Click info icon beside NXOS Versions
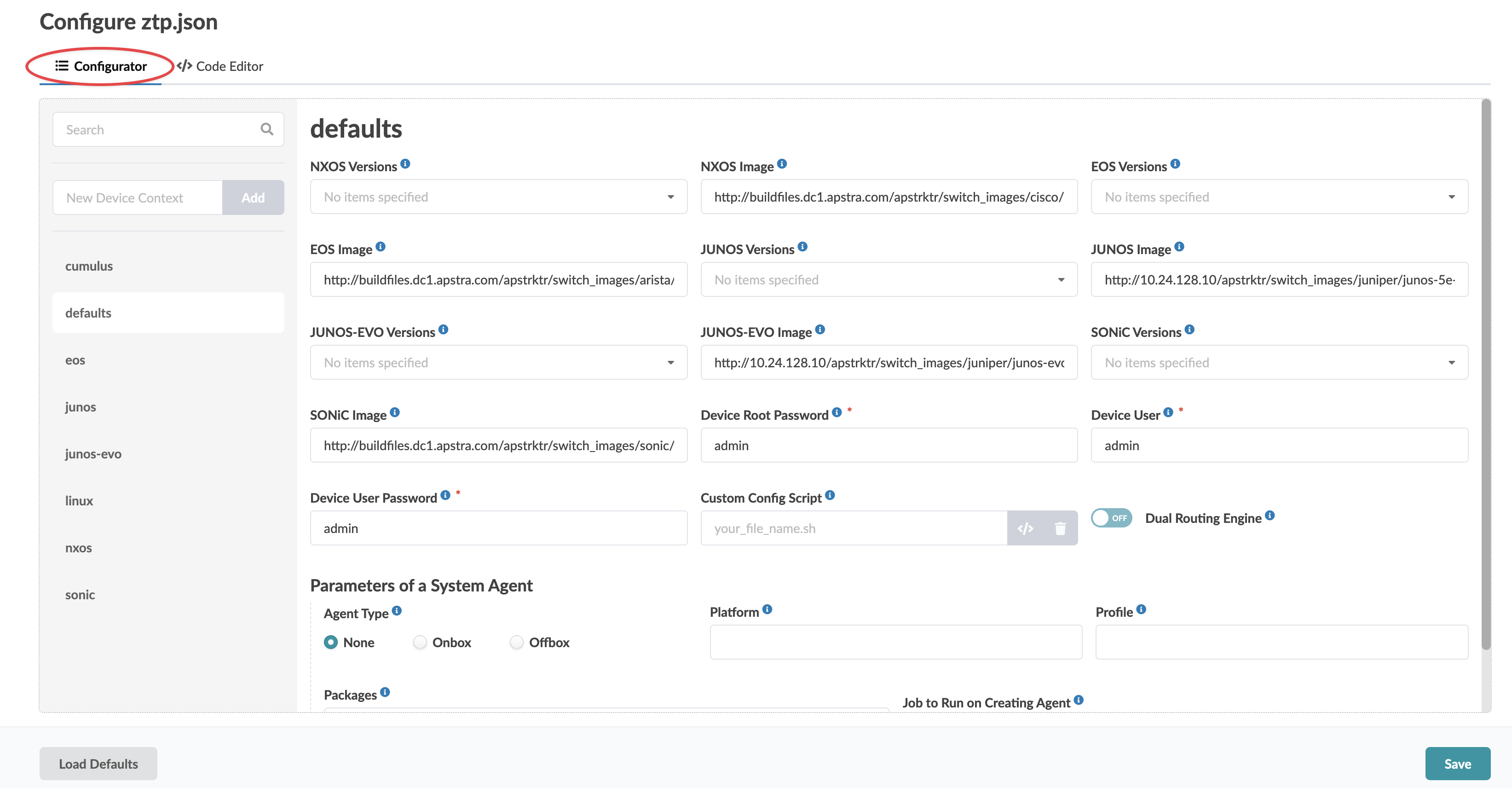Screen dimensions: 1512x788 coord(405,164)
